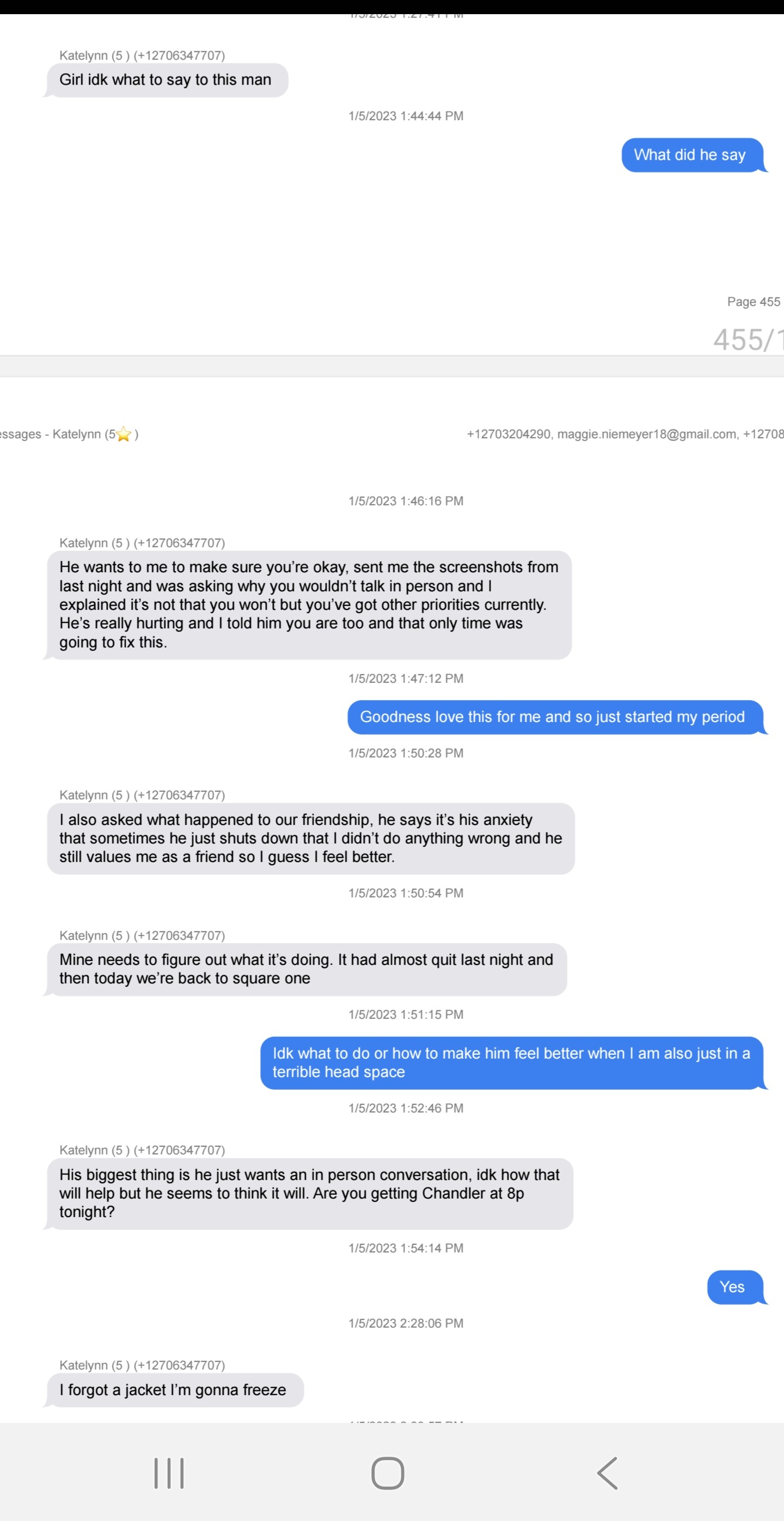
Task: Tap the "Girl idk what to say" message
Action: click(x=166, y=80)
